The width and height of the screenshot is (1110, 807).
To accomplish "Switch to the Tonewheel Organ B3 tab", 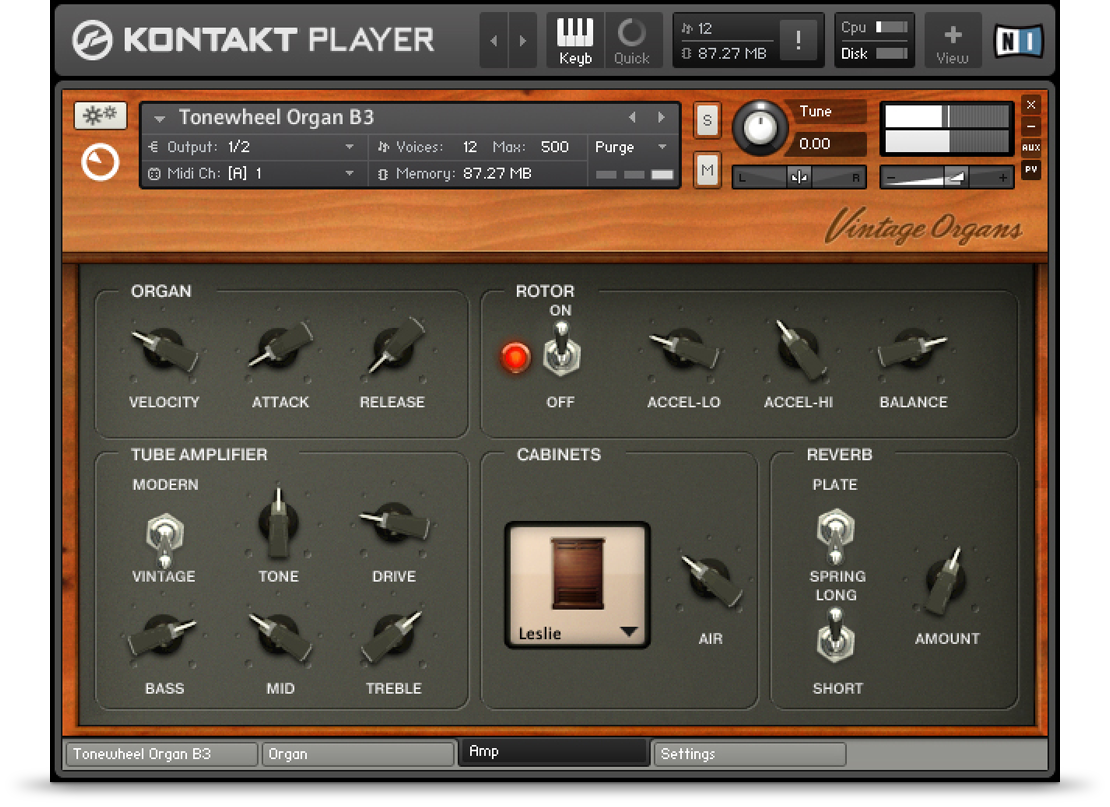I will tap(161, 754).
